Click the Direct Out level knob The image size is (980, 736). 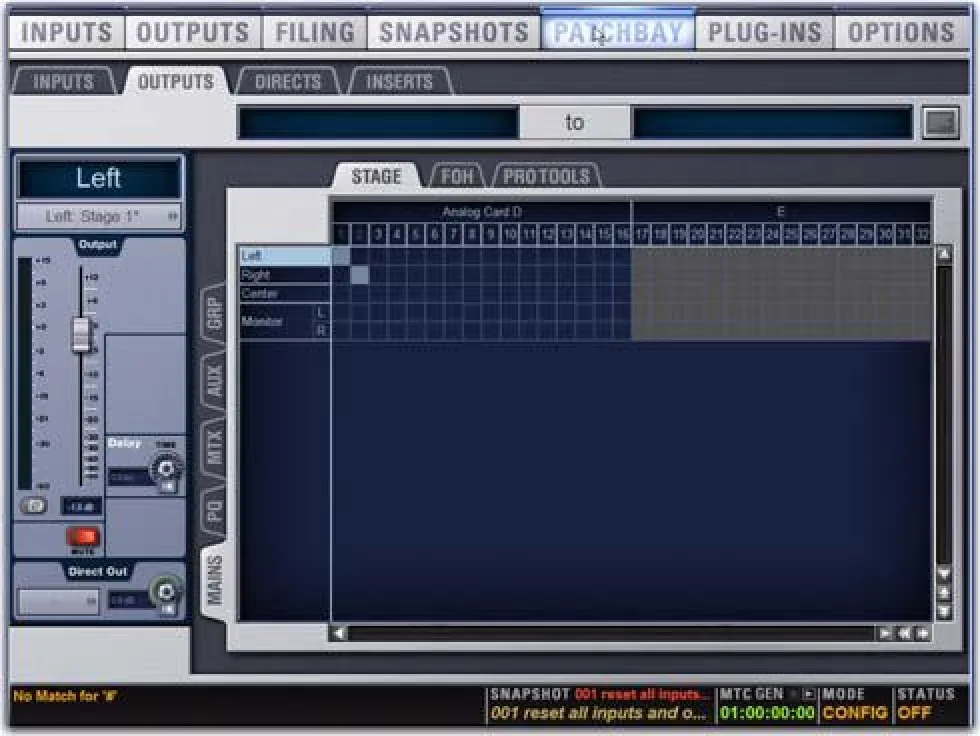click(166, 590)
